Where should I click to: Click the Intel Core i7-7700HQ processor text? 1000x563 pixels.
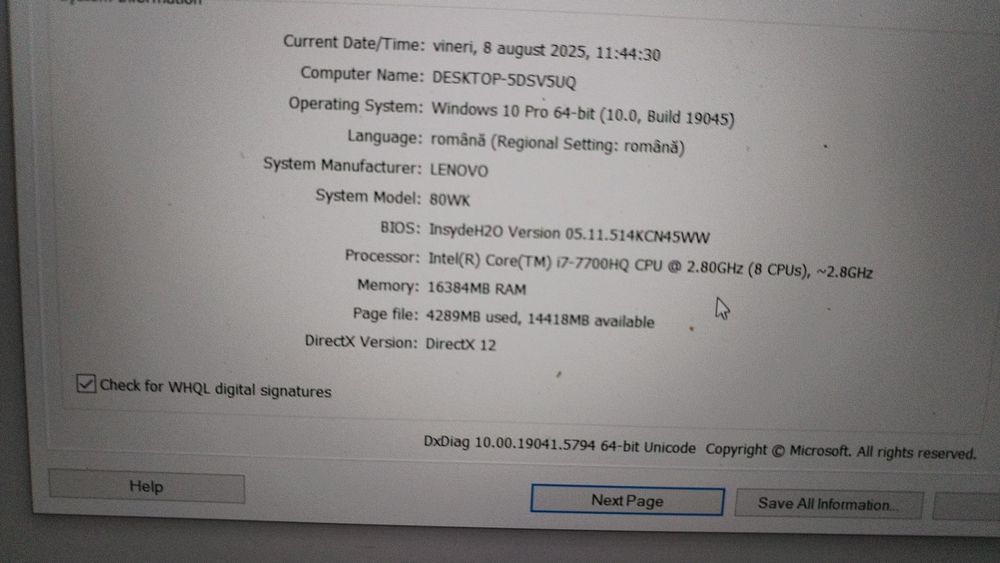click(650, 266)
